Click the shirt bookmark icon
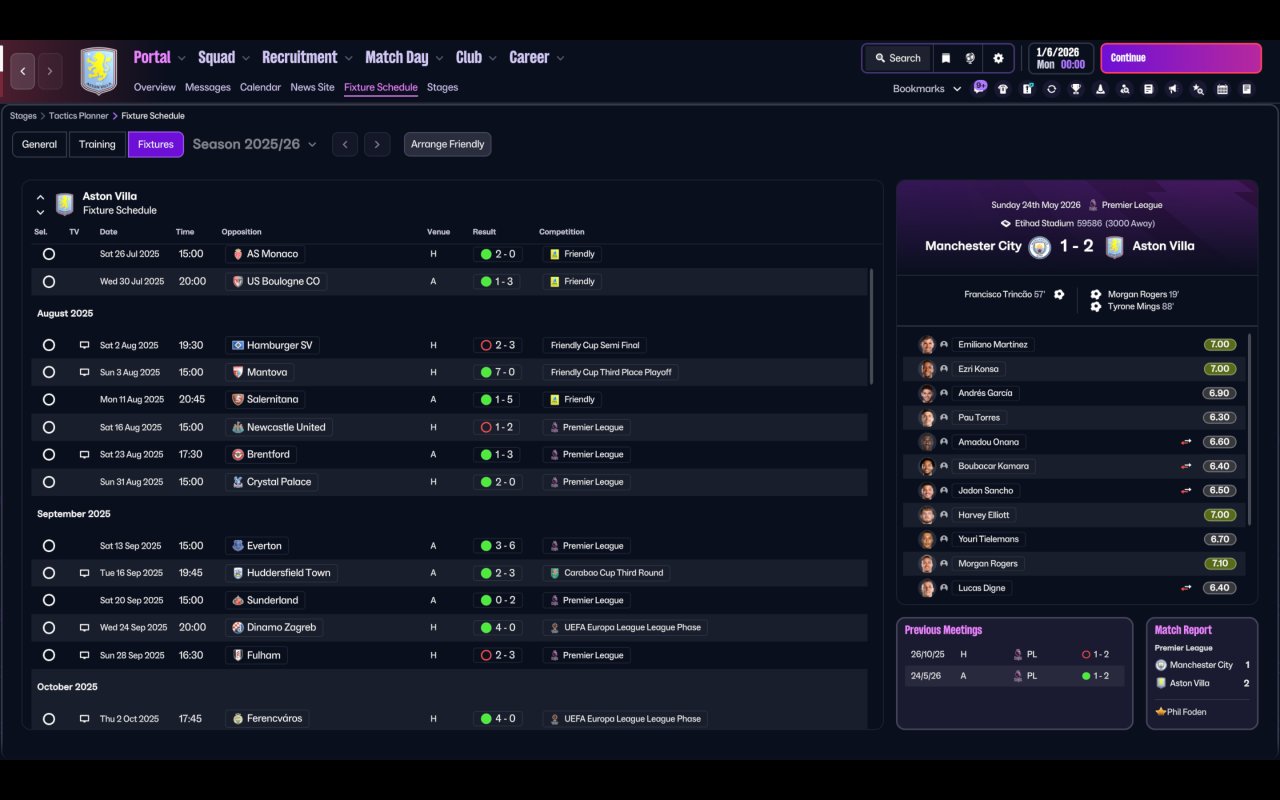 (x=1003, y=89)
